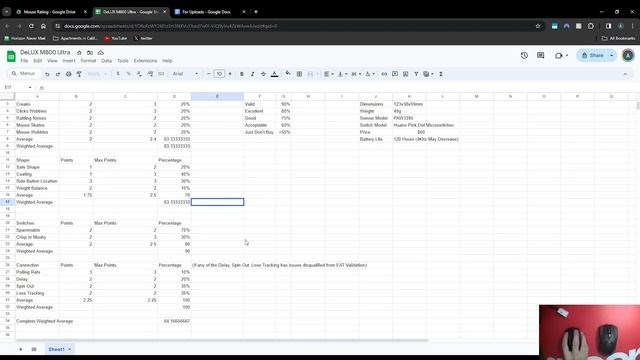Toggle bold formatting
The image size is (640, 360).
[x=242, y=74]
